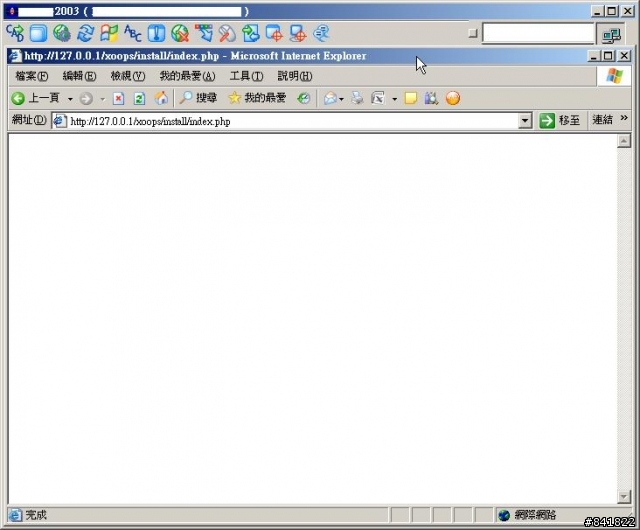Click the blue double-arrow refresh icon in the remote toolbar

86,33
